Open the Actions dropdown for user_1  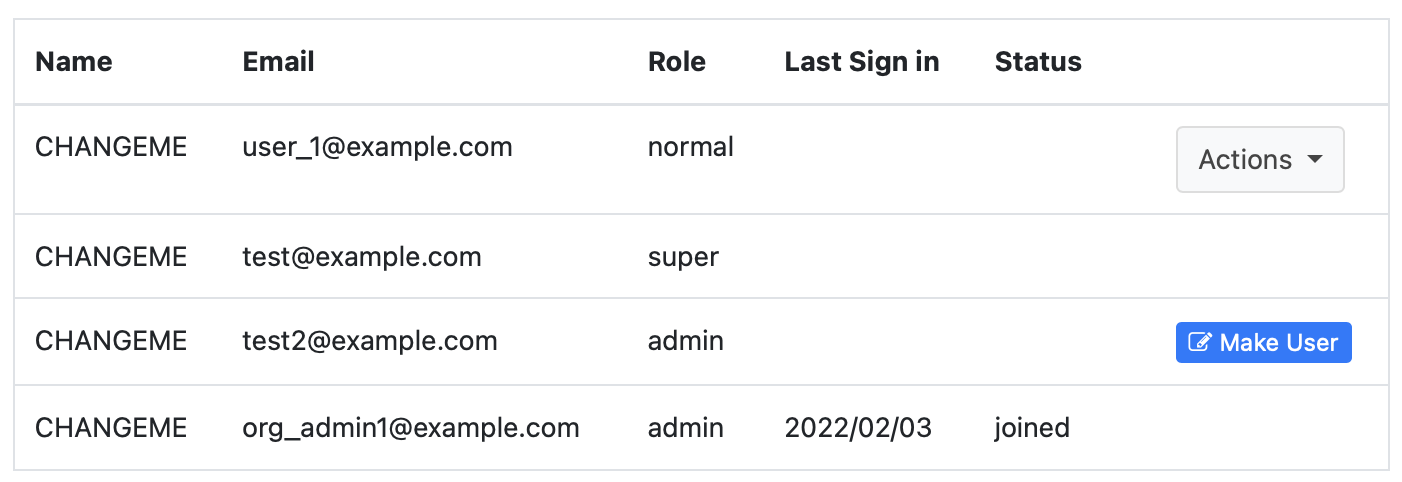[1260, 160]
